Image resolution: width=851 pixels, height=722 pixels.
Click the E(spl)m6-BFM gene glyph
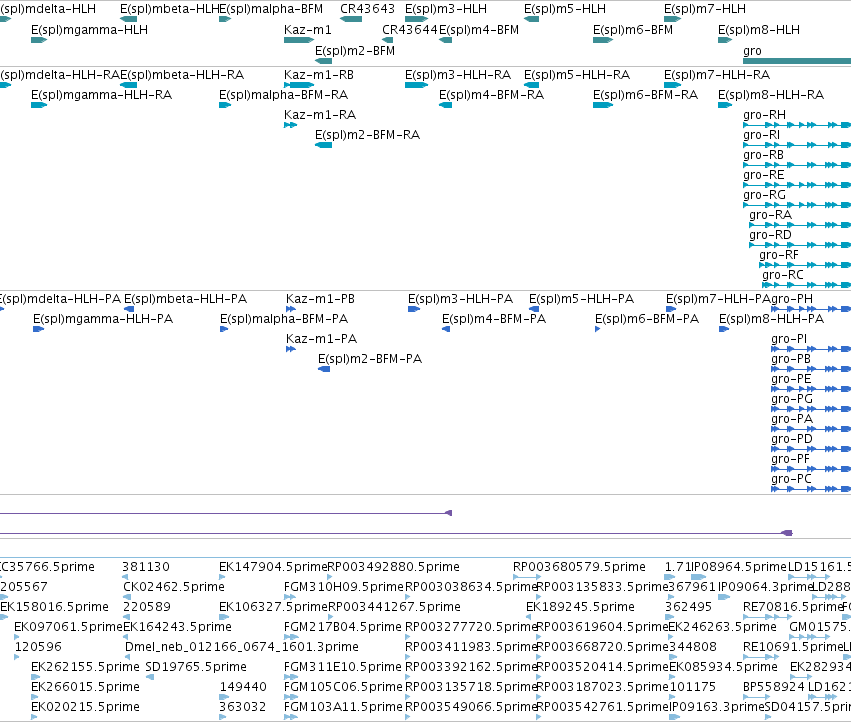(x=603, y=40)
